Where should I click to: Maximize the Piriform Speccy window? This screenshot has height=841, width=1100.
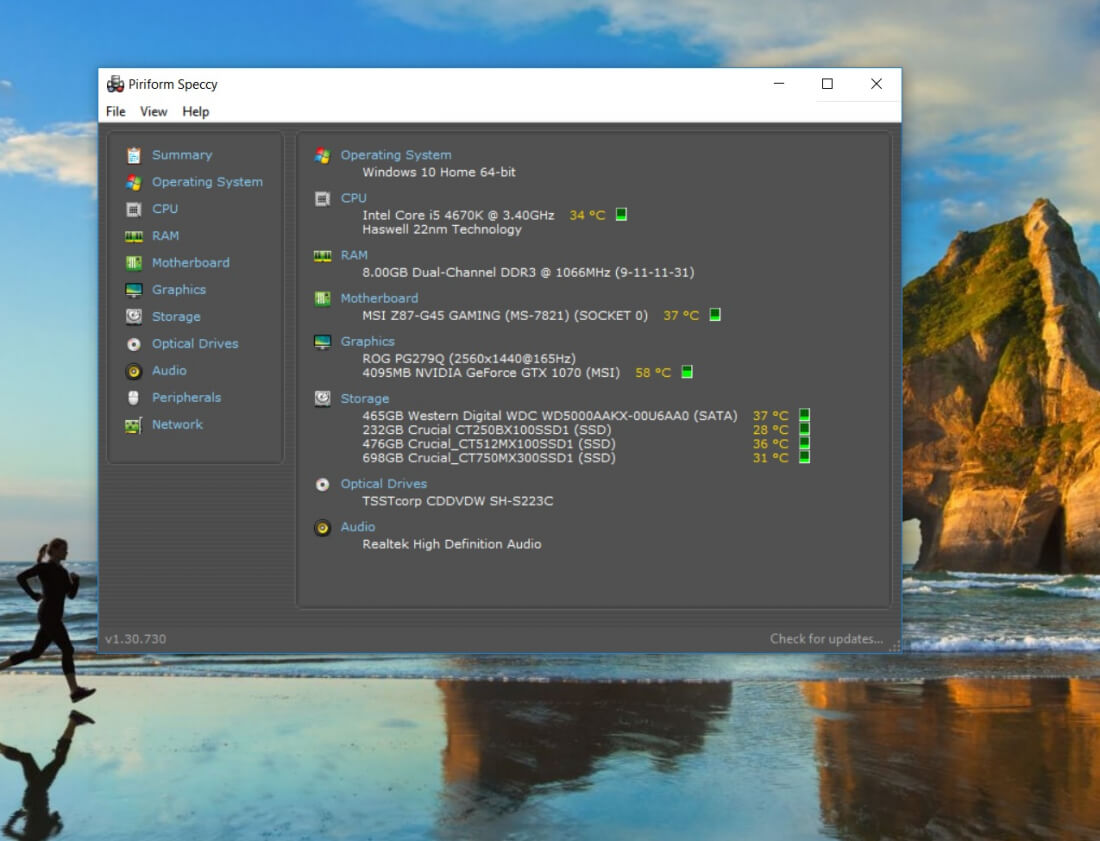pos(828,83)
